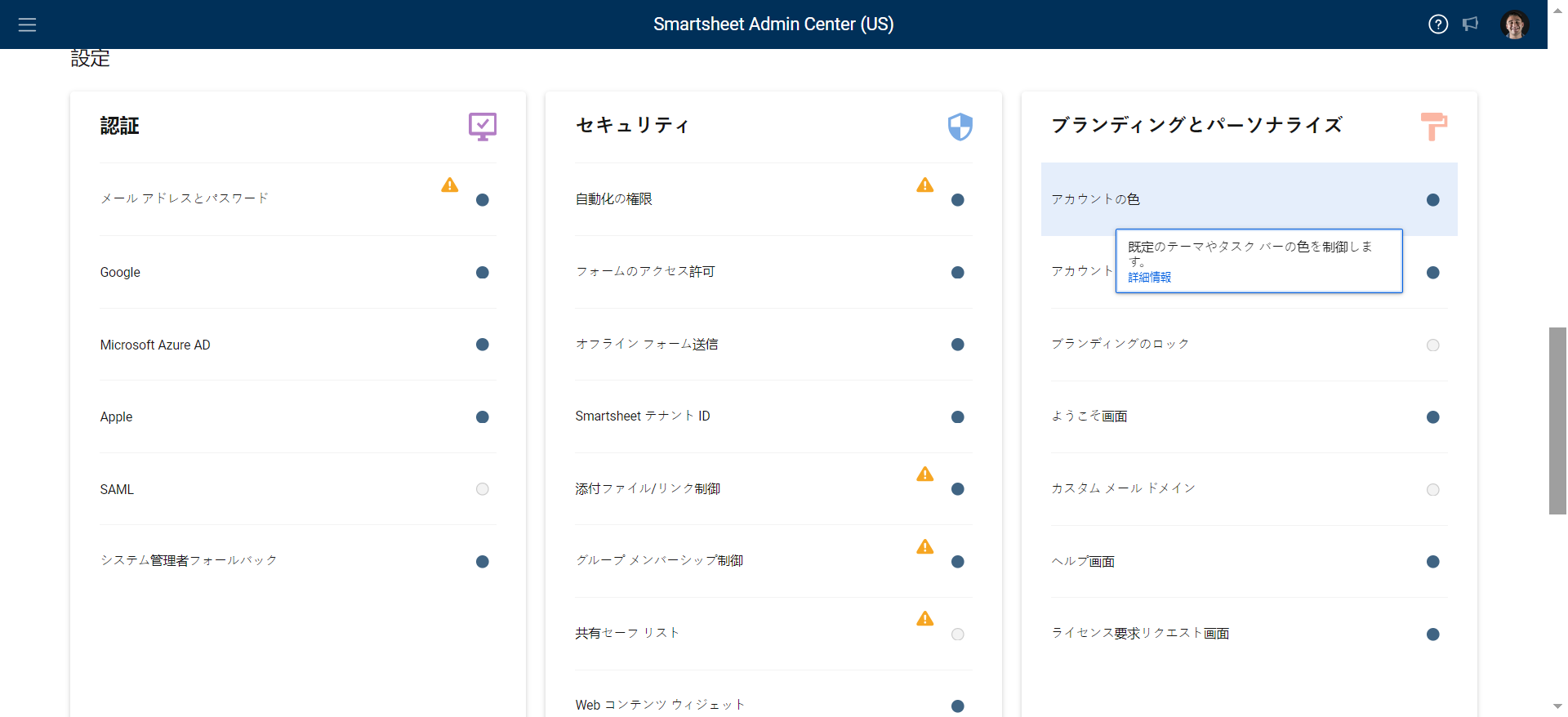
Task: Click warning icon beside 自動化の権限
Action: pos(925,185)
